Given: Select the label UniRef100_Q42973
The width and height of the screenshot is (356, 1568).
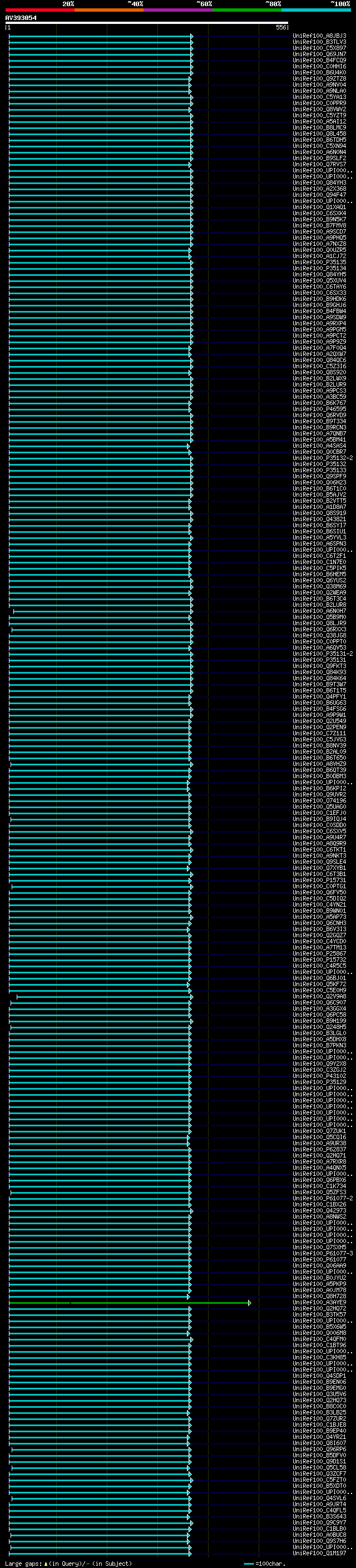Looking at the screenshot, I should (319, 1211).
